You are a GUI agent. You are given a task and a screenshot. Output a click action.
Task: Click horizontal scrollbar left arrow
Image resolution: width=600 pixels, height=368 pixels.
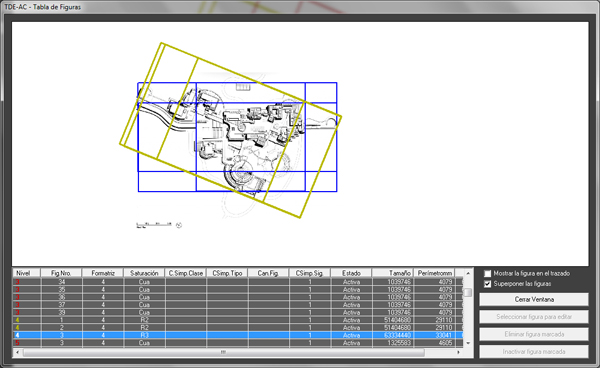pyautogui.click(x=17, y=352)
